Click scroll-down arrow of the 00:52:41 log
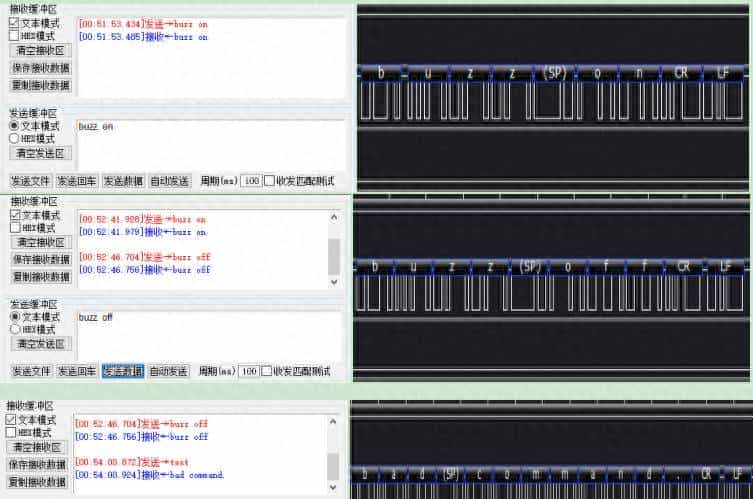This screenshot has width=753, height=499. [334, 282]
